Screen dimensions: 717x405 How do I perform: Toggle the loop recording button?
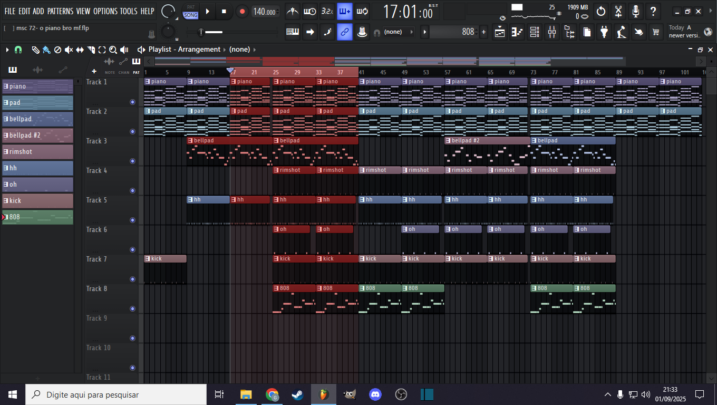[x=362, y=11]
